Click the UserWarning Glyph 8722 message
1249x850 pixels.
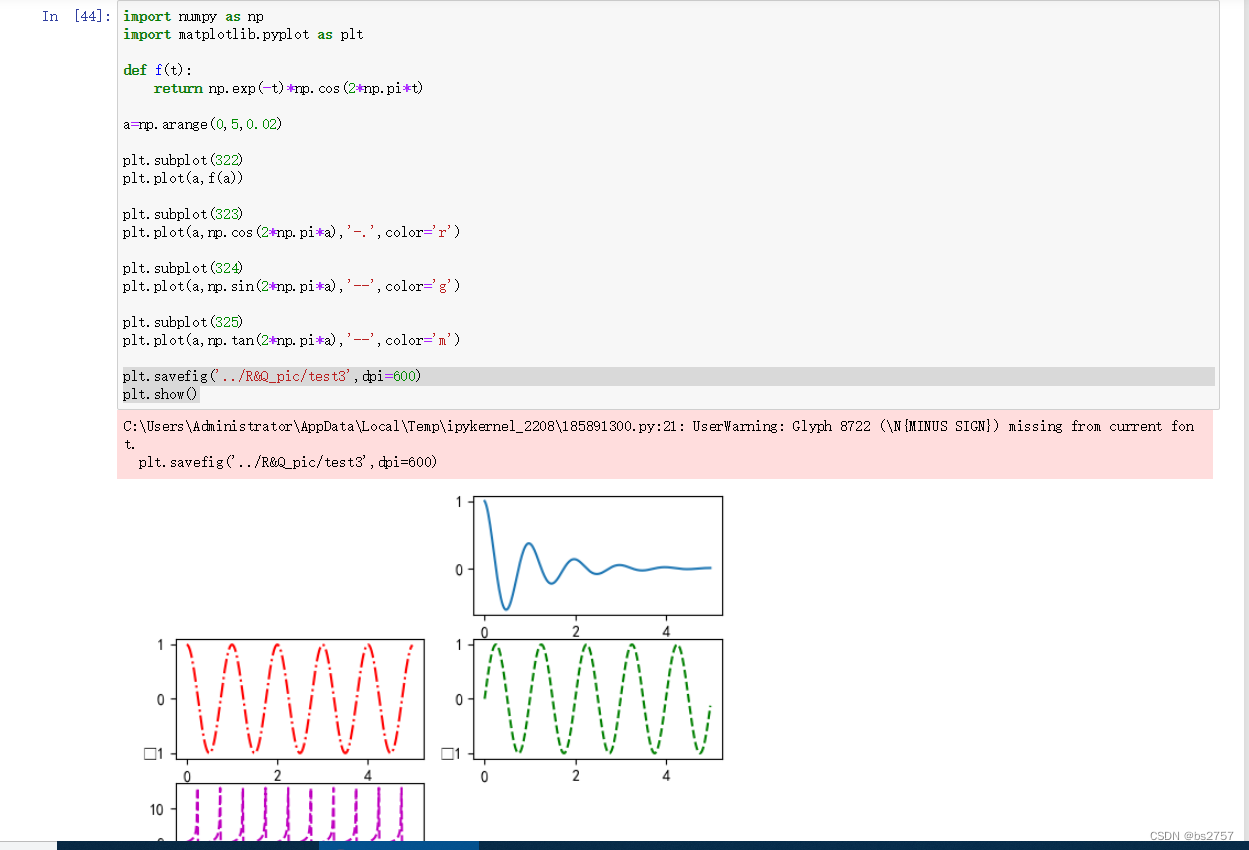point(658,435)
